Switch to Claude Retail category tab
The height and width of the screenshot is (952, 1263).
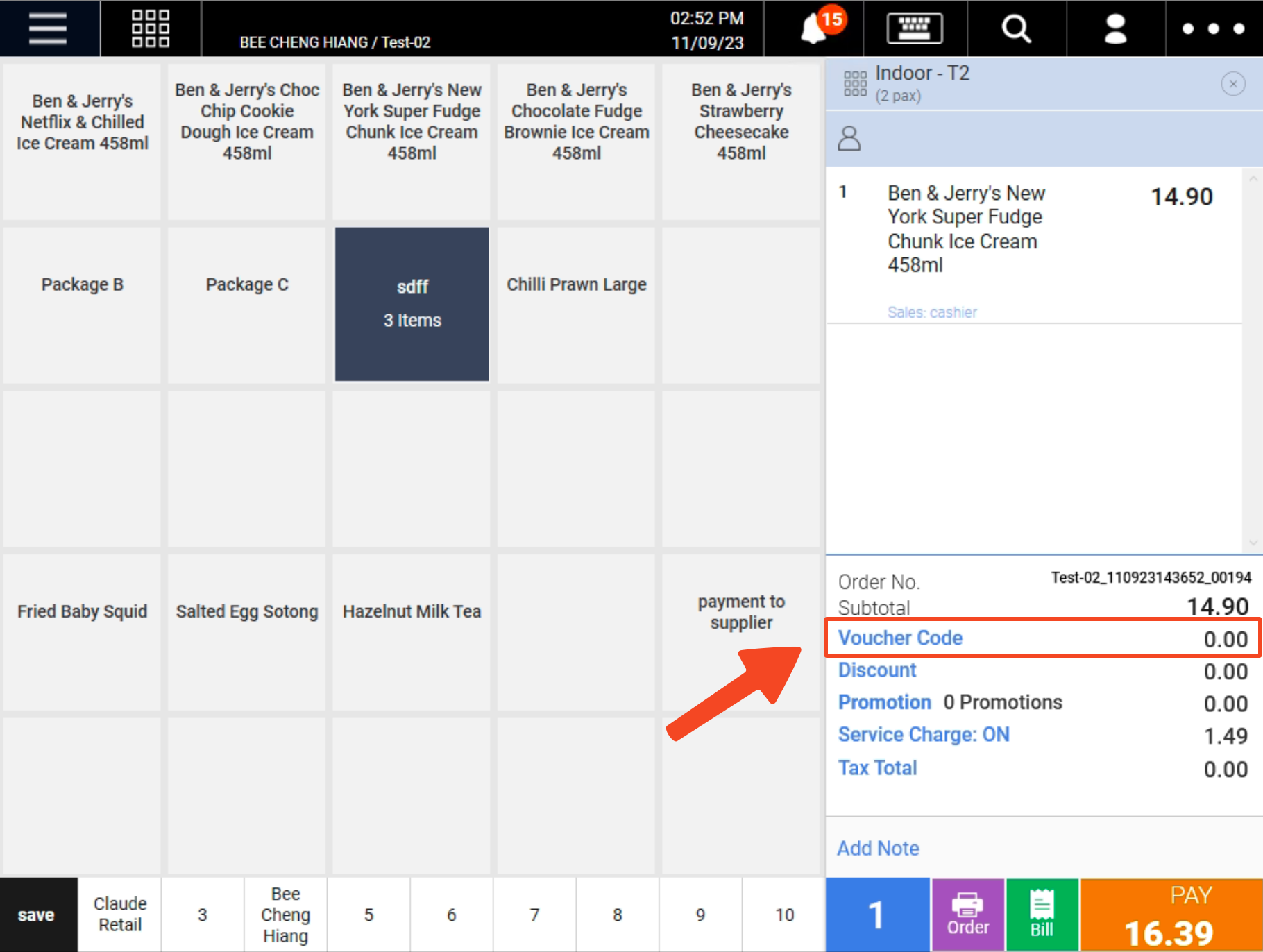pyautogui.click(x=119, y=914)
